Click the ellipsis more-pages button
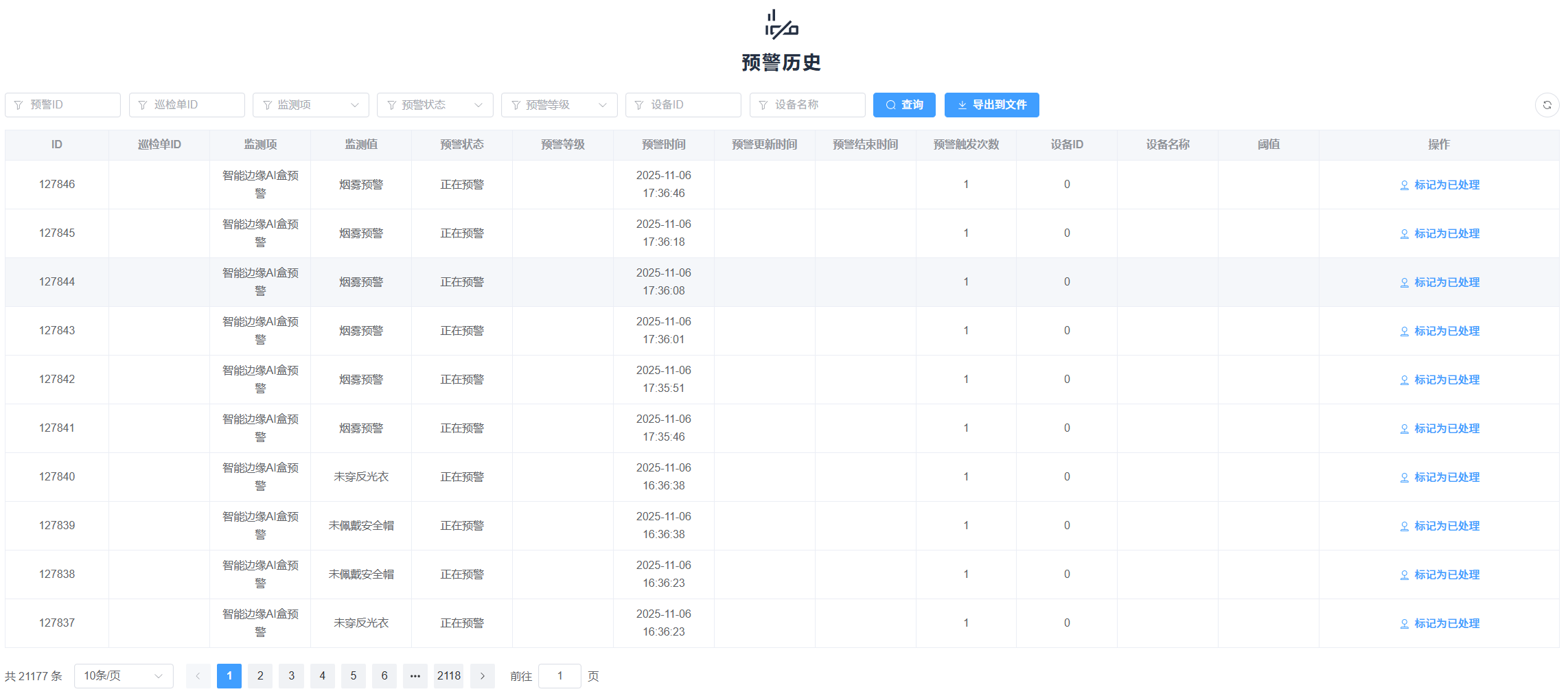 (415, 676)
